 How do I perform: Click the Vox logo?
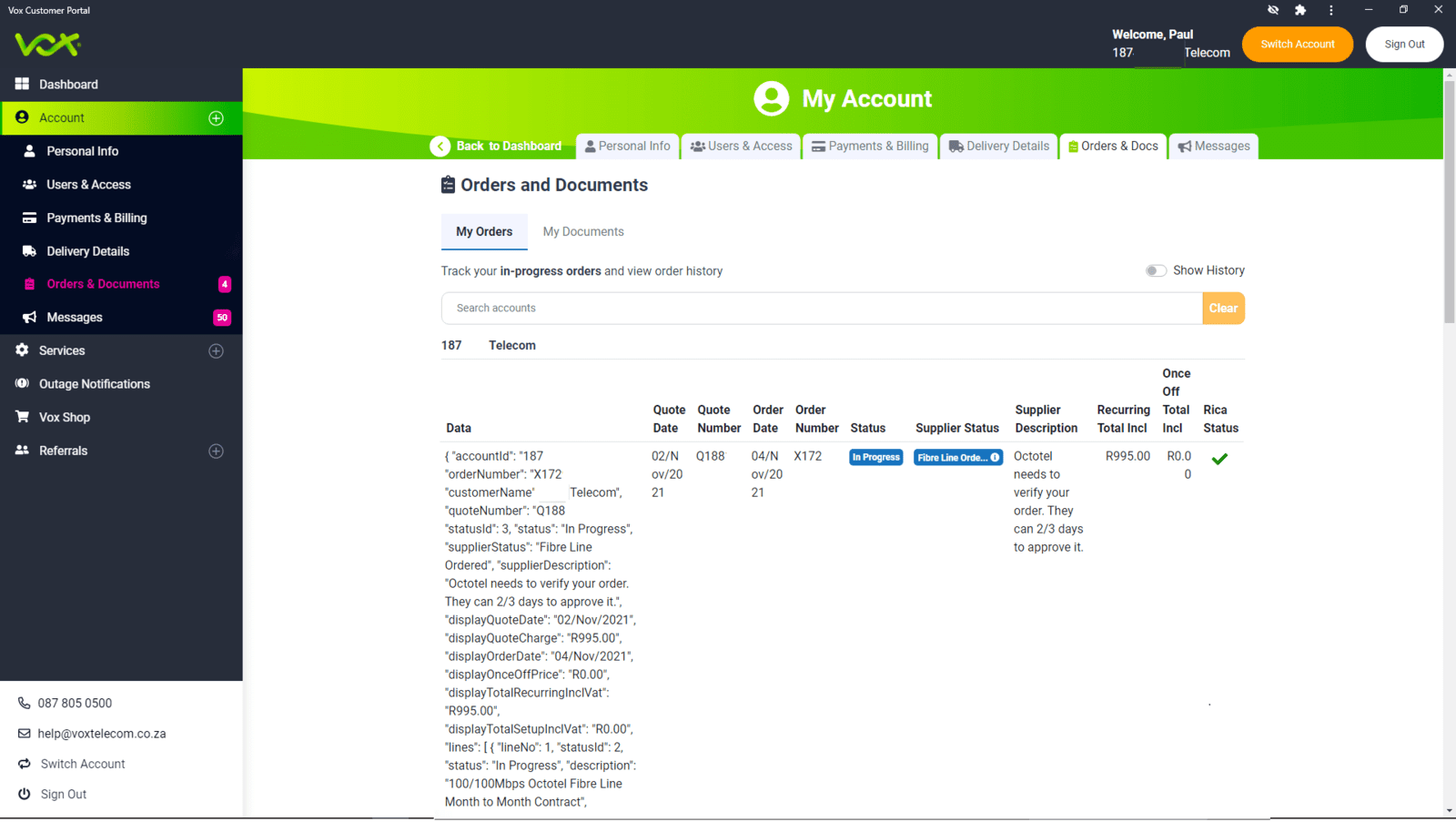tap(46, 44)
